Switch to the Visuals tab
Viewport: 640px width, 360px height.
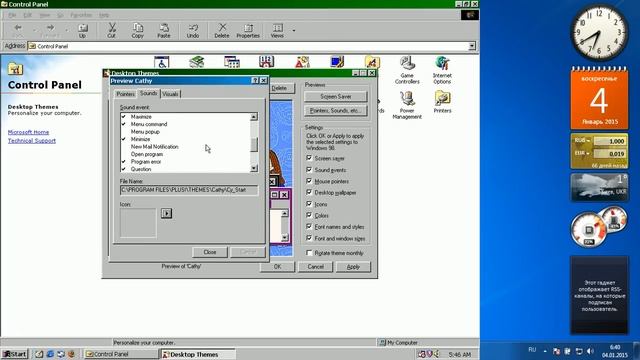coord(170,94)
